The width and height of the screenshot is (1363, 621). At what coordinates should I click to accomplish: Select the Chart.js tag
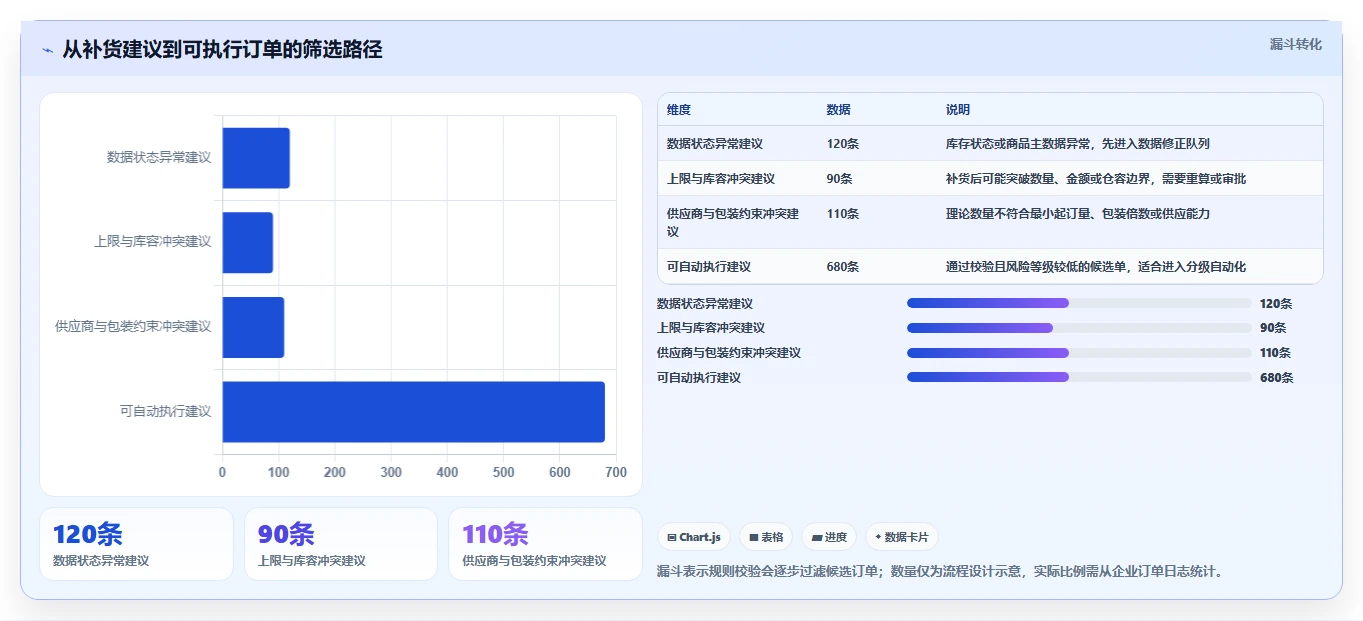point(694,537)
